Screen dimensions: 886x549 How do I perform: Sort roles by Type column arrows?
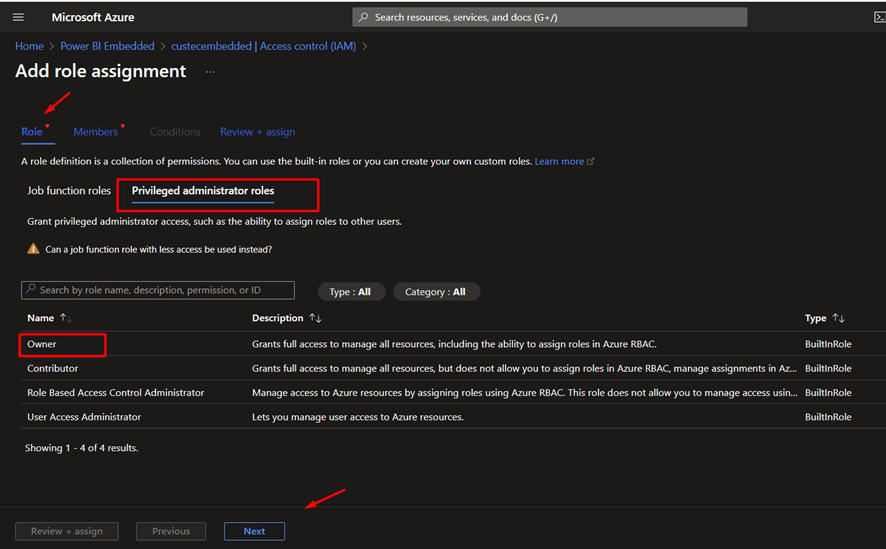[x=839, y=318]
